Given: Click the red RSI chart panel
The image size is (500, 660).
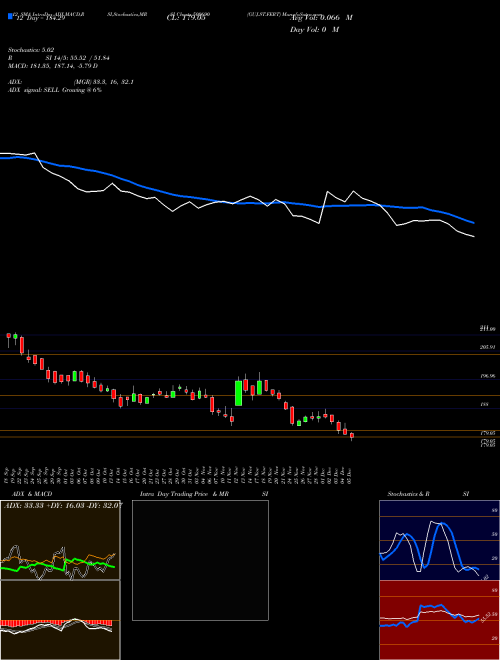Looking at the screenshot, I should 439,620.
